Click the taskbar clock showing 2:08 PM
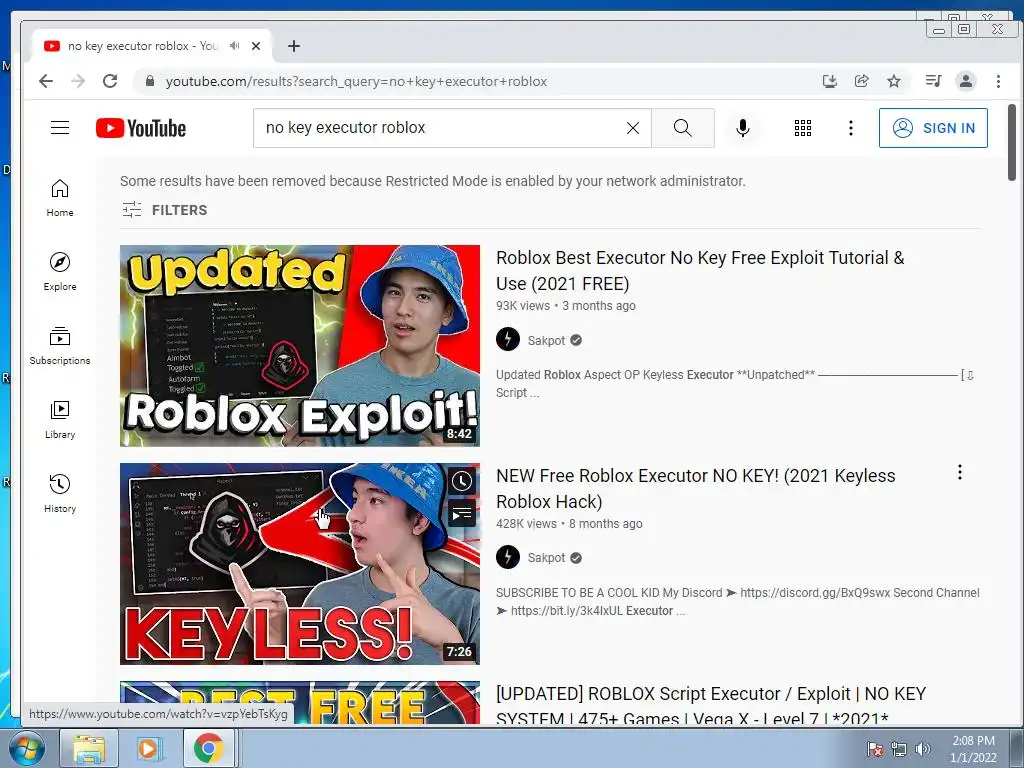The height and width of the screenshot is (768, 1024). click(x=973, y=749)
